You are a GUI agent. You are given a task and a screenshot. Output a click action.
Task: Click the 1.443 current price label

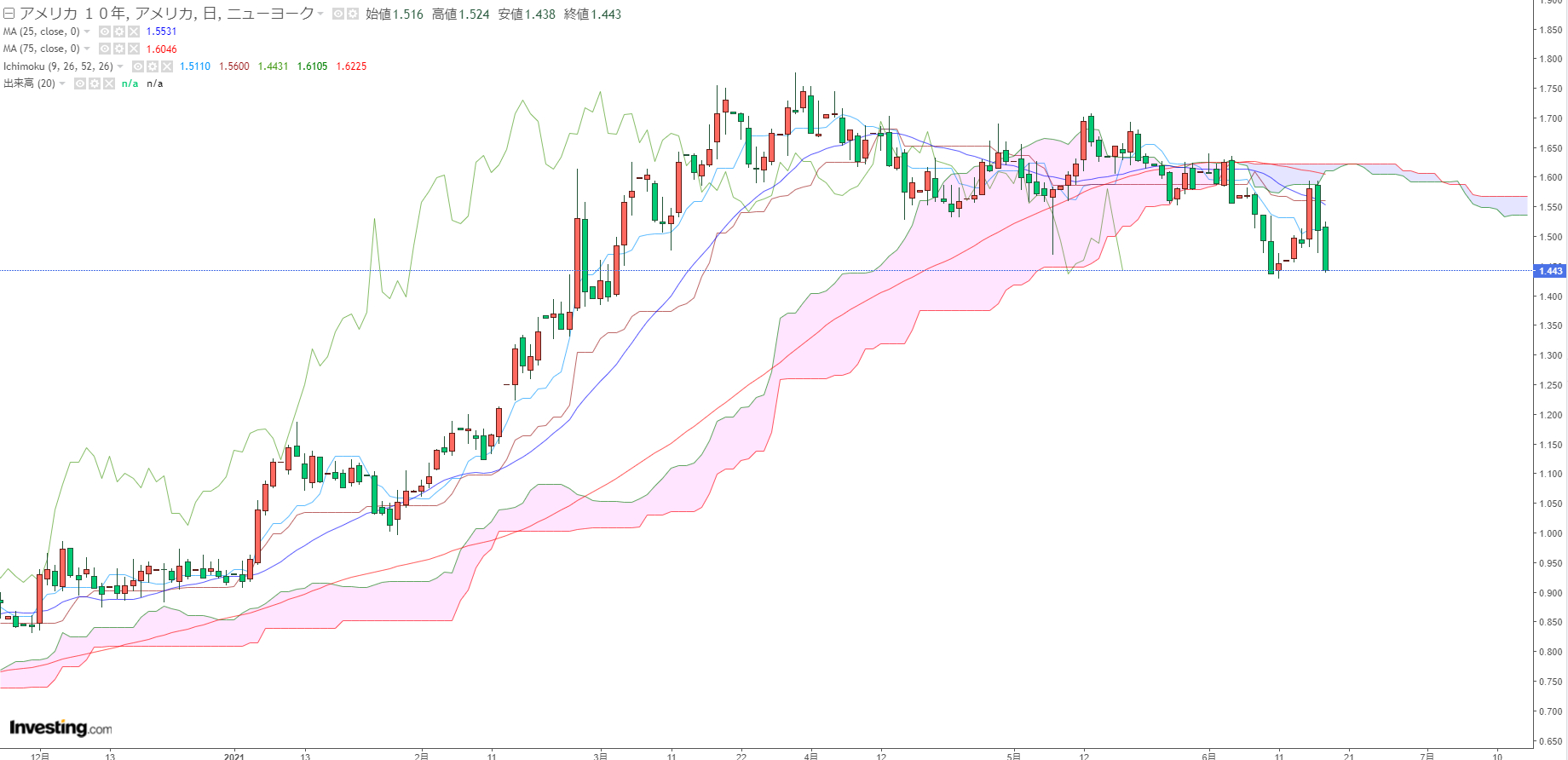pos(1550,271)
